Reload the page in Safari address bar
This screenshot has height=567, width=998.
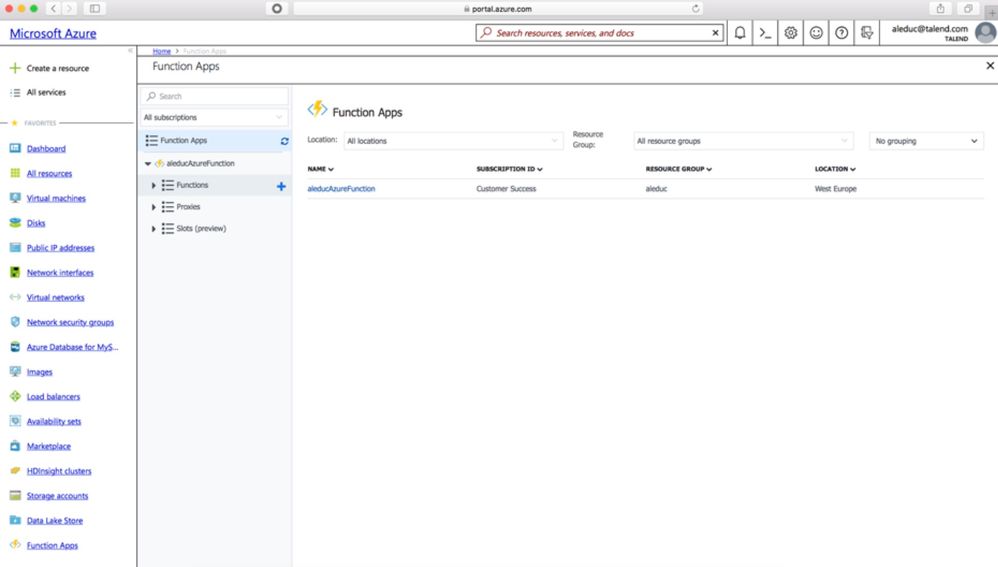pos(696,8)
